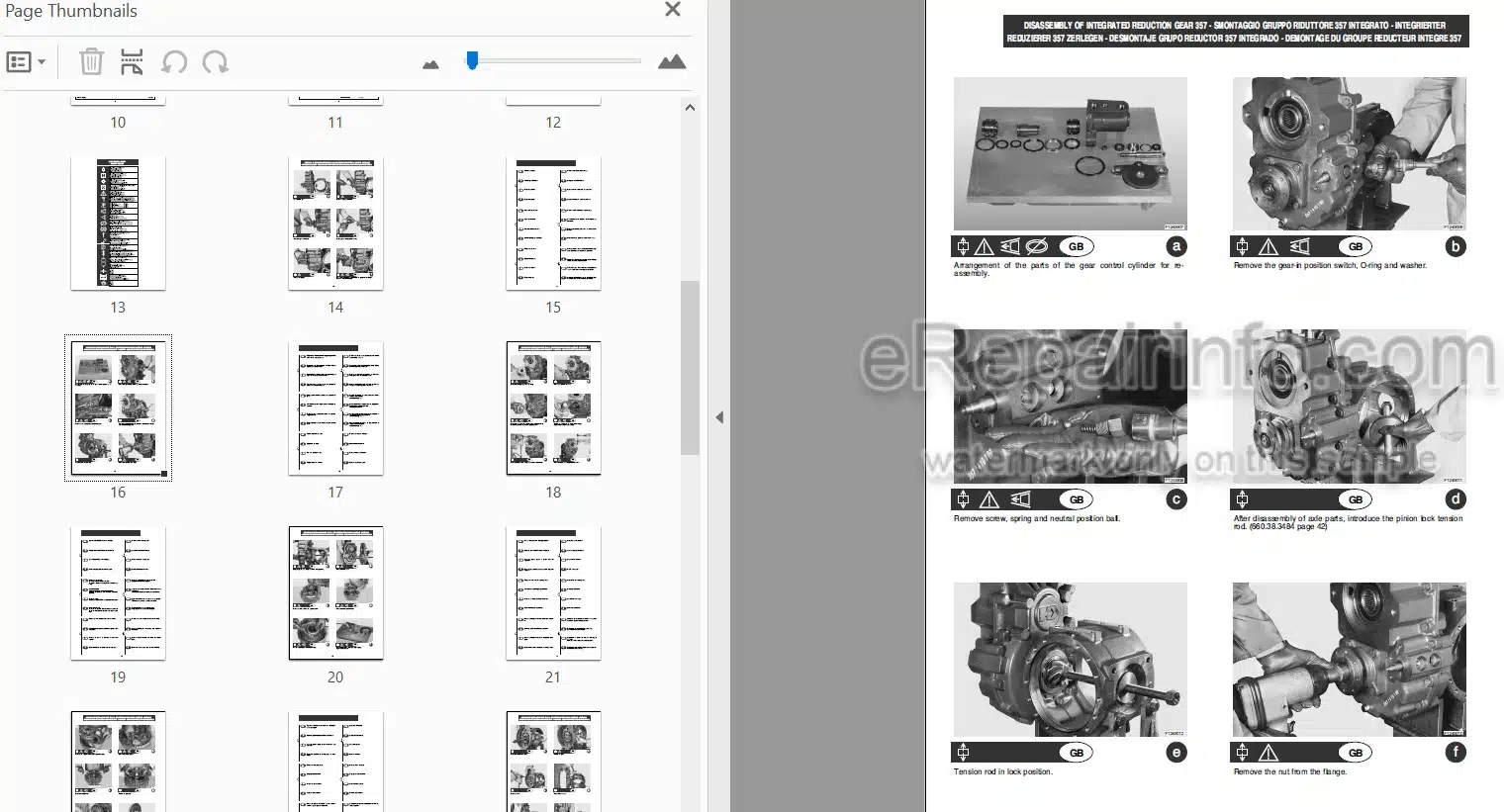Click the warning triangle icon under photo a
This screenshot has height=812, width=1504.
[x=985, y=246]
